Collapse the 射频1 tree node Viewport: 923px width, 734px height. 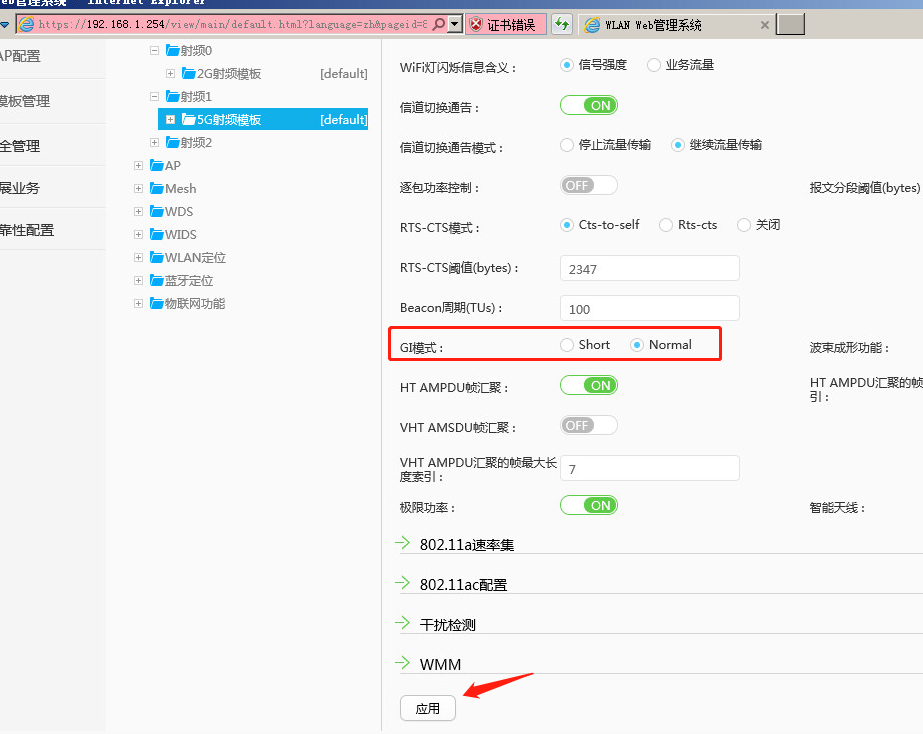154,97
